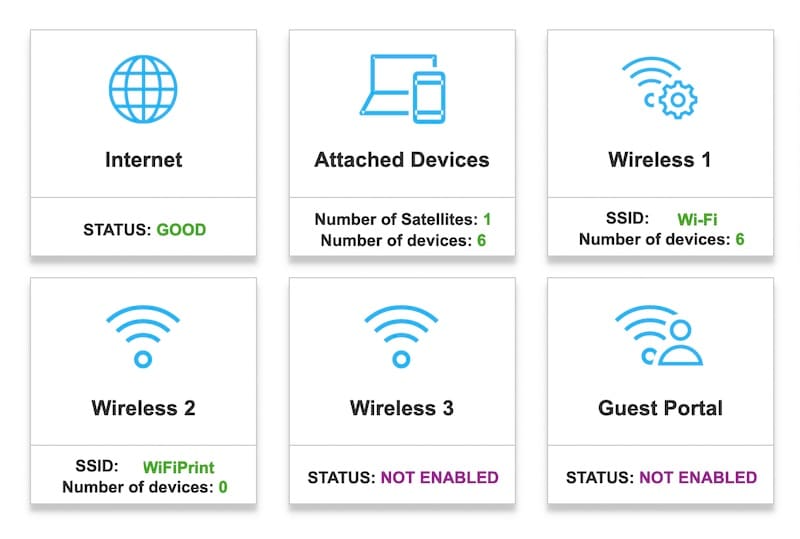Click the Internet status GOOD text
The image size is (800, 539).
pos(181,230)
